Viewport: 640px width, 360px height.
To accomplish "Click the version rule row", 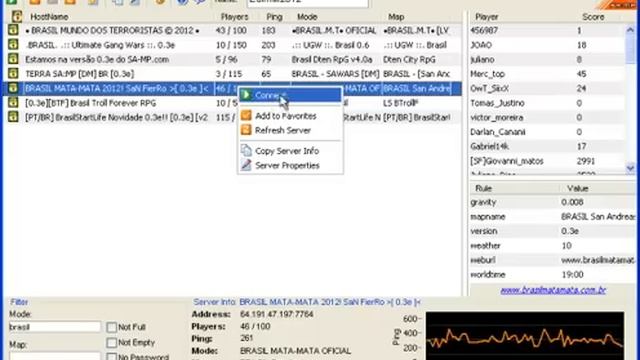I will 552,231.
